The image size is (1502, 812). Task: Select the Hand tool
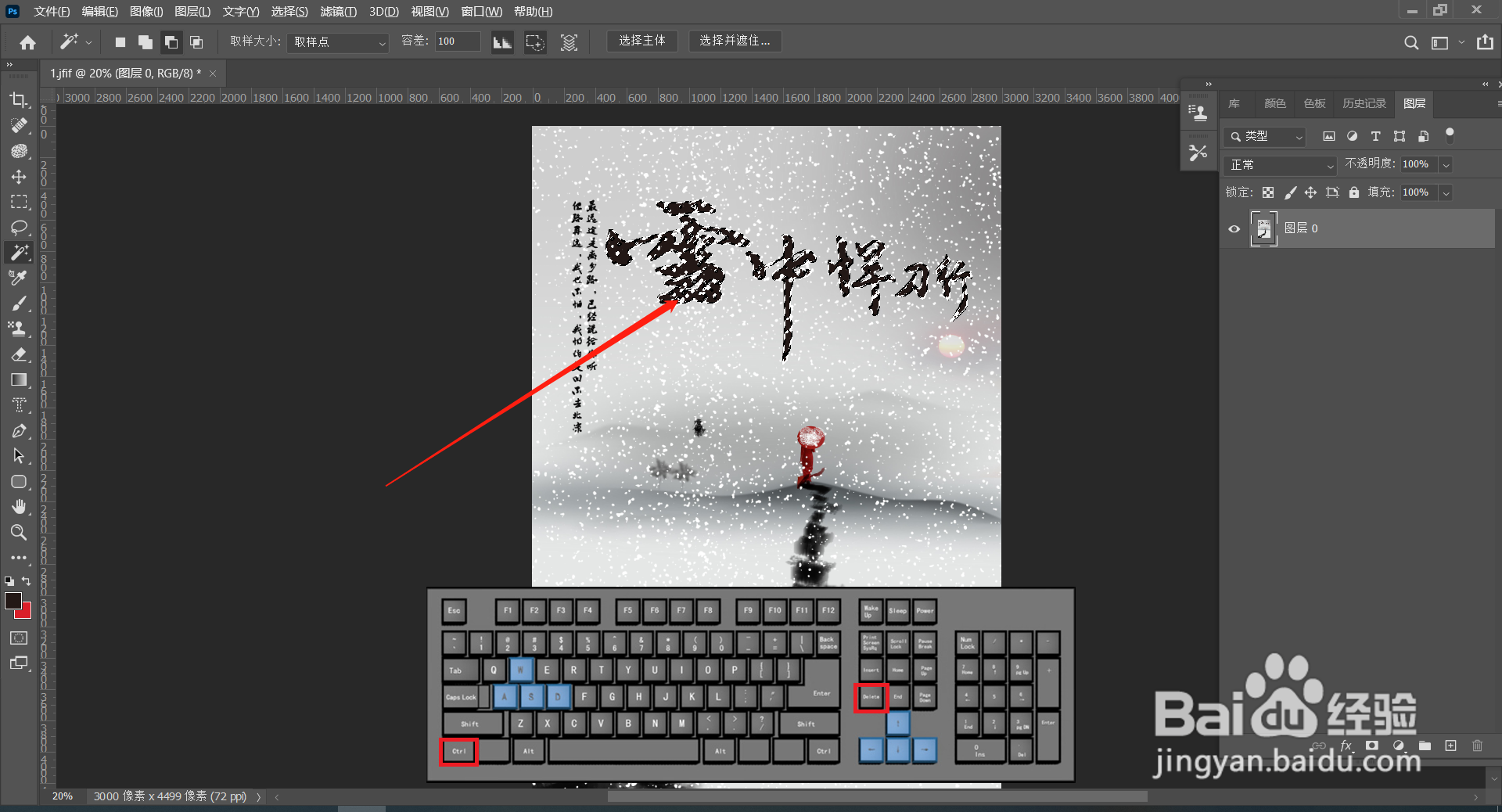pyautogui.click(x=20, y=507)
